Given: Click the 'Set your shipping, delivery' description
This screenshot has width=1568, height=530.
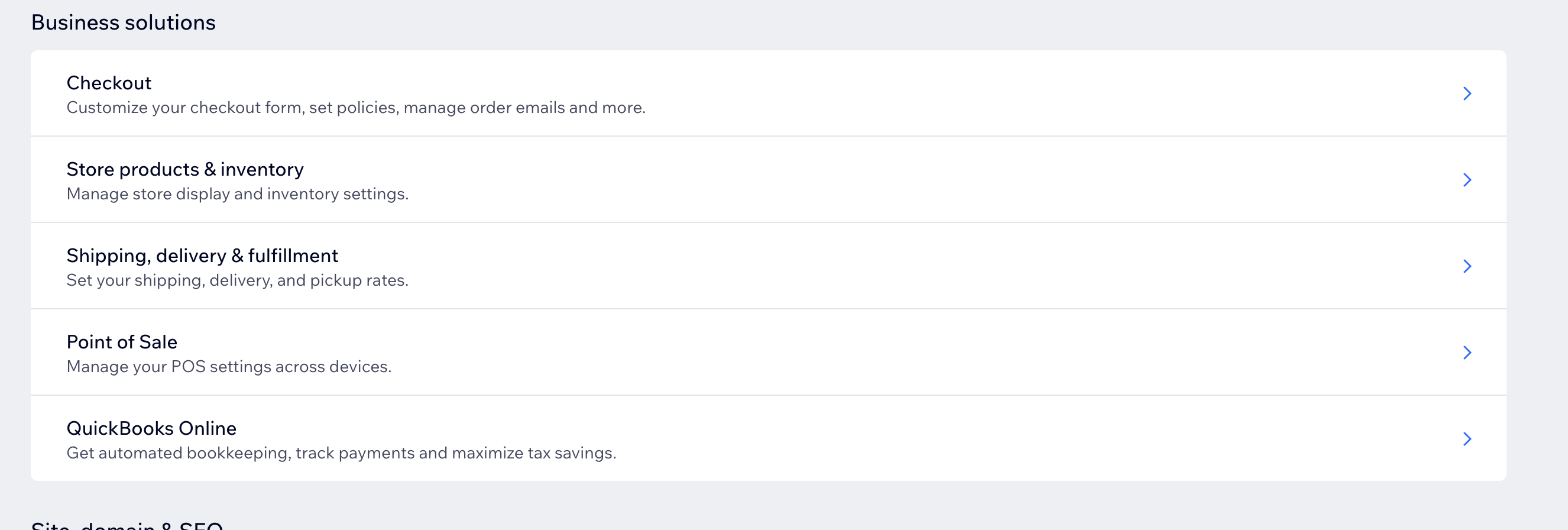Looking at the screenshot, I should point(238,281).
